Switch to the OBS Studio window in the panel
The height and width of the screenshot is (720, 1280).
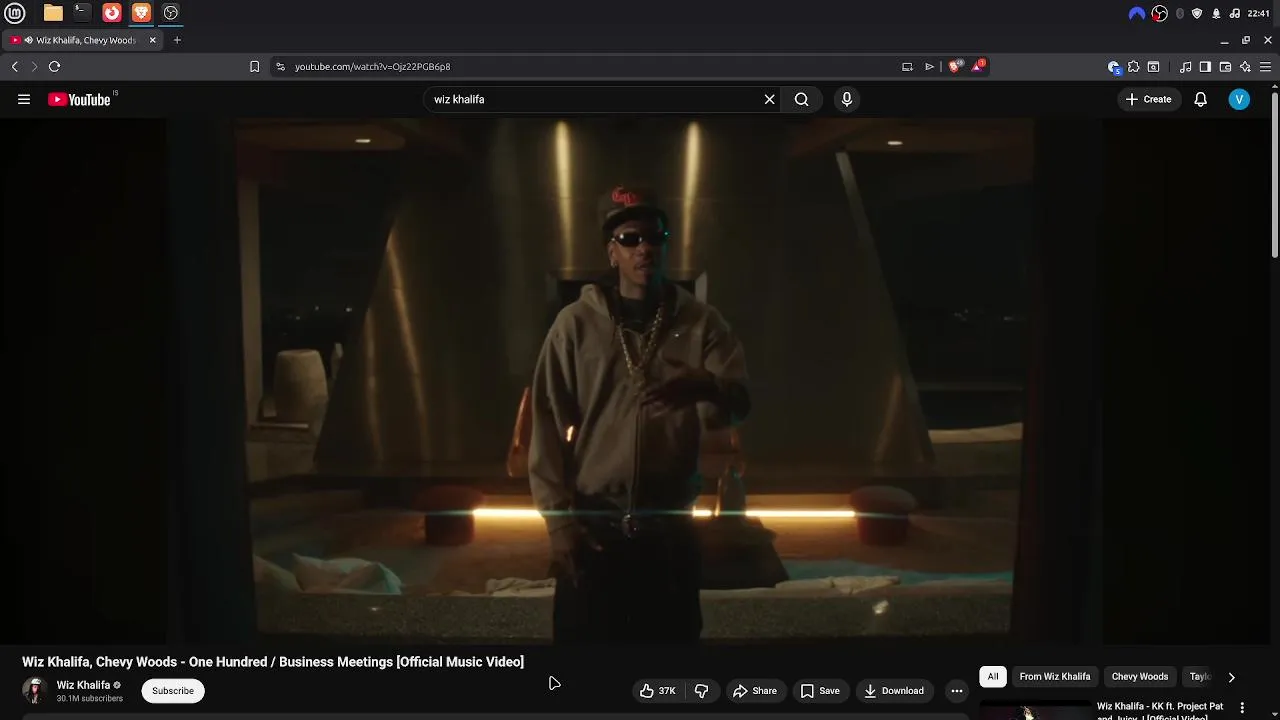pyautogui.click(x=171, y=13)
